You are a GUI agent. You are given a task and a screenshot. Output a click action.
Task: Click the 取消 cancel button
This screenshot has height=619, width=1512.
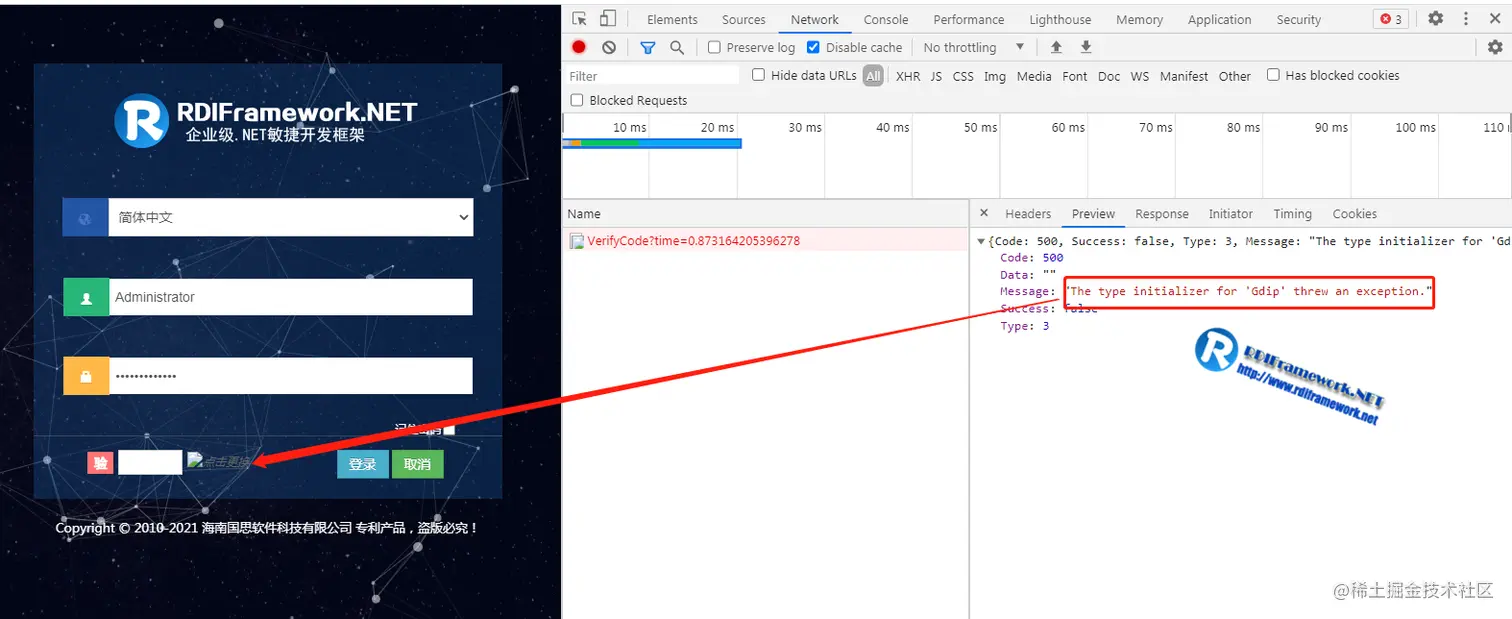[x=417, y=464]
